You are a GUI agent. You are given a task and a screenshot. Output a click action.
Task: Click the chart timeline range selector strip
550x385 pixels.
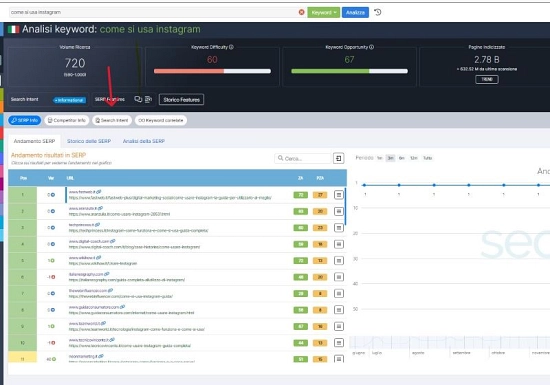coord(450,342)
